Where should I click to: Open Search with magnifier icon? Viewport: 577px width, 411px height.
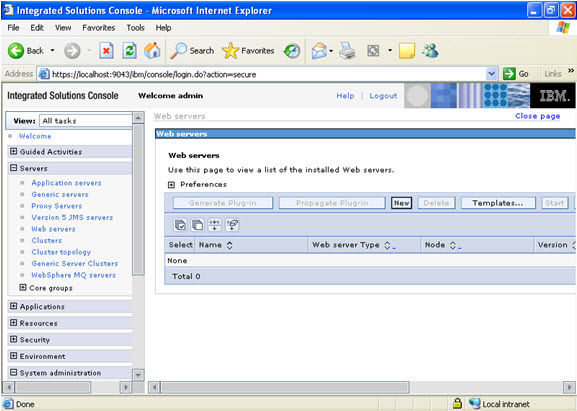[x=178, y=51]
